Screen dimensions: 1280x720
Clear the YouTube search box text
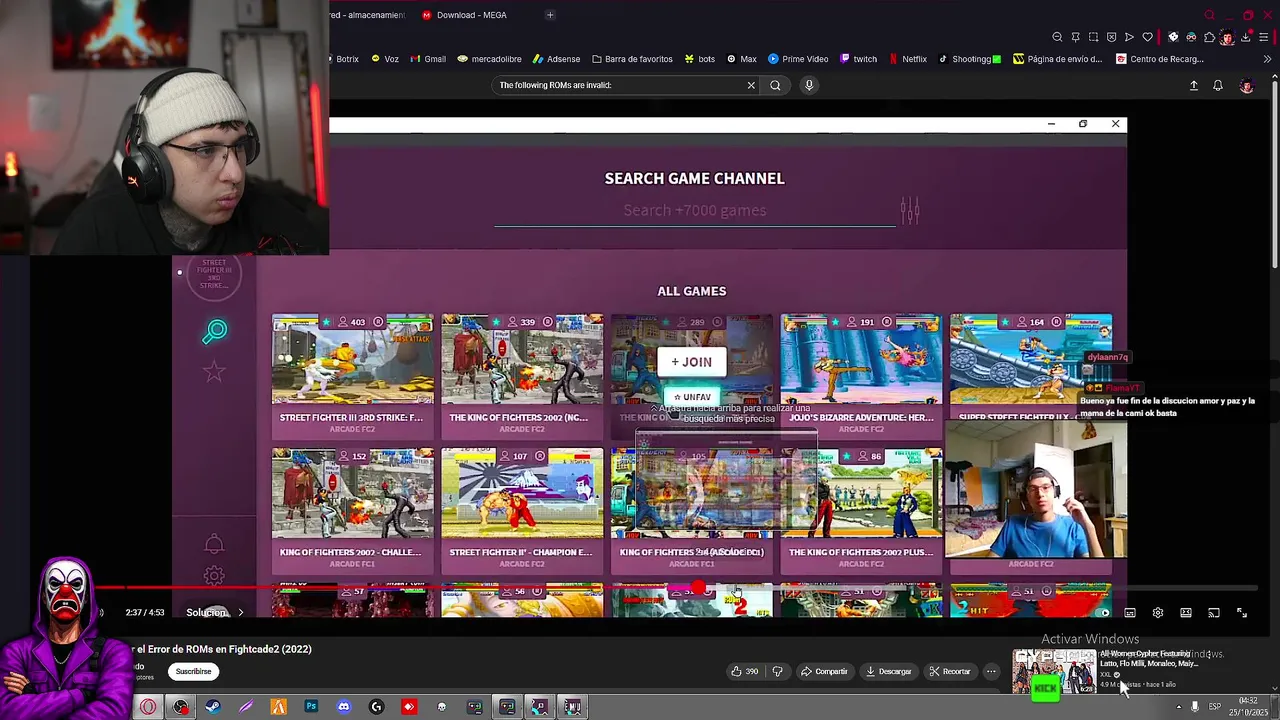click(751, 85)
